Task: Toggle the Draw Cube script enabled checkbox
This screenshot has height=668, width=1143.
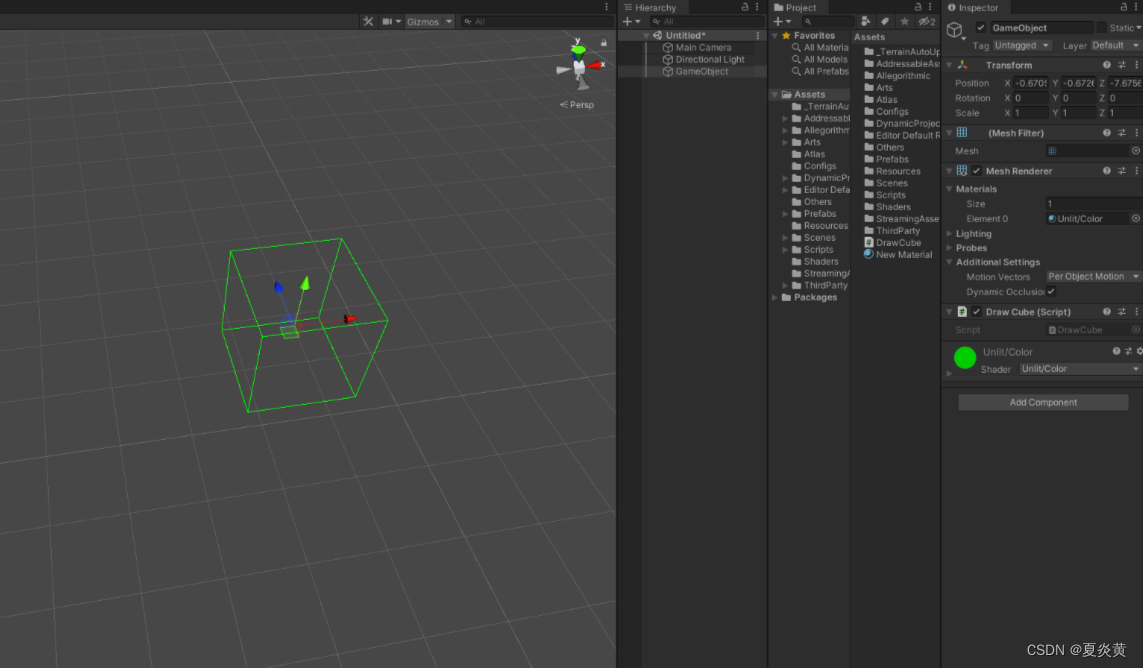Action: 977,312
